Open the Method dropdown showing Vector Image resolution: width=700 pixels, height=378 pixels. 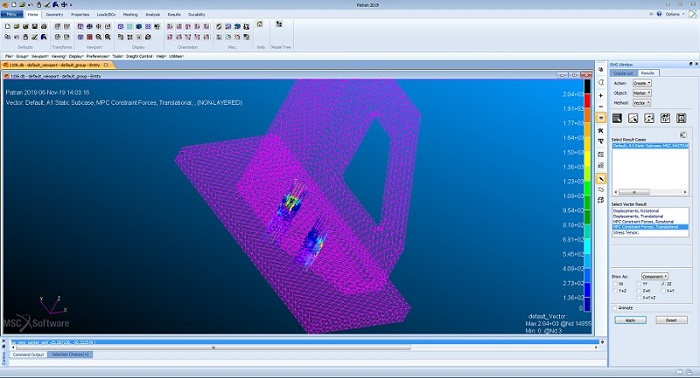pyautogui.click(x=642, y=103)
